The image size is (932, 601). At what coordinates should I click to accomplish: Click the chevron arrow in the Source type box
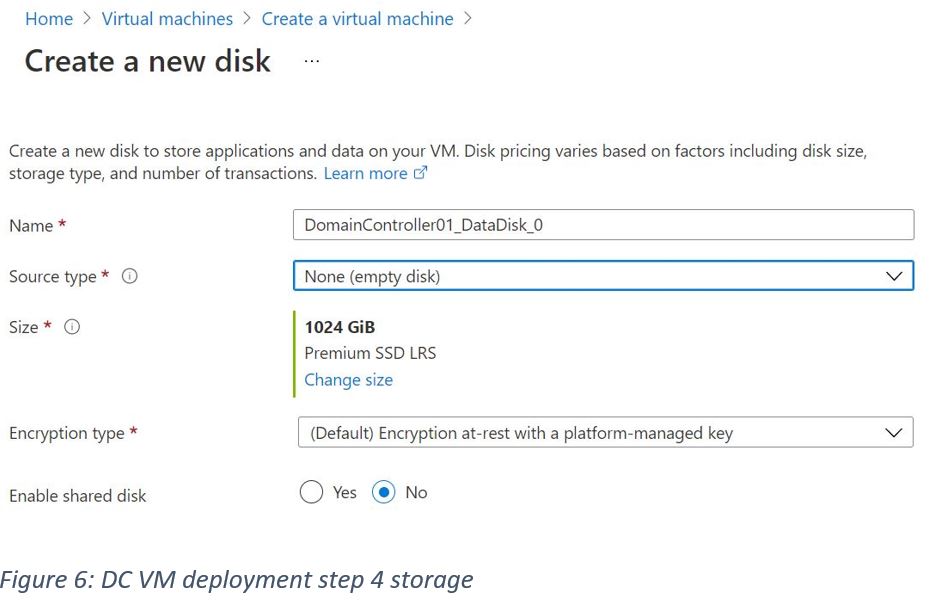point(894,276)
